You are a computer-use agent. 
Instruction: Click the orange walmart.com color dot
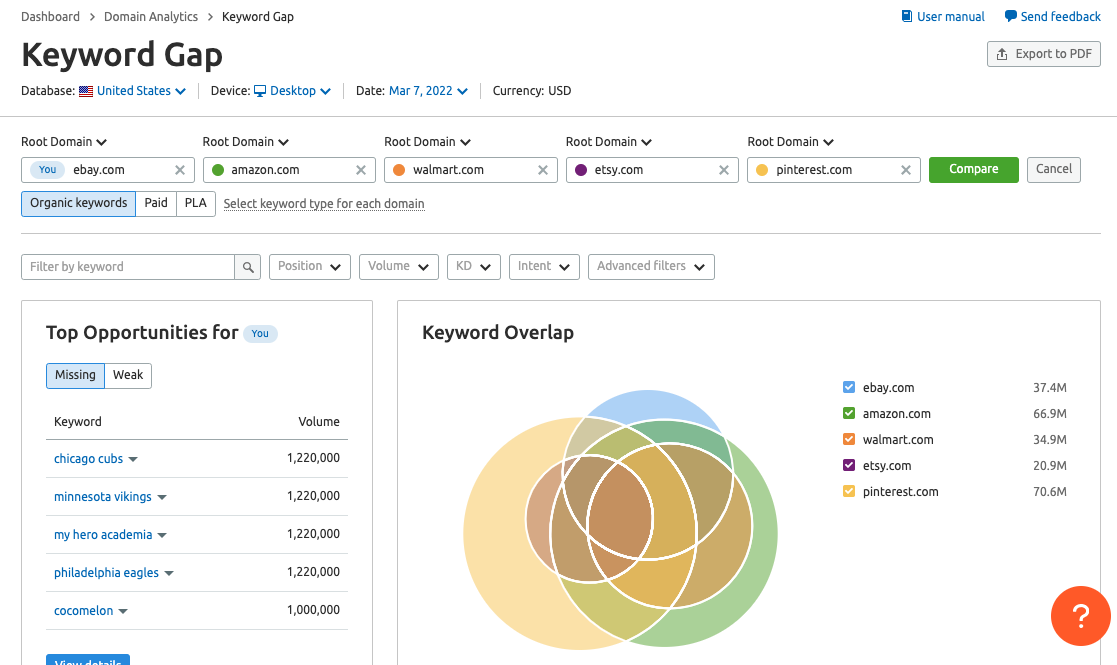[399, 170]
